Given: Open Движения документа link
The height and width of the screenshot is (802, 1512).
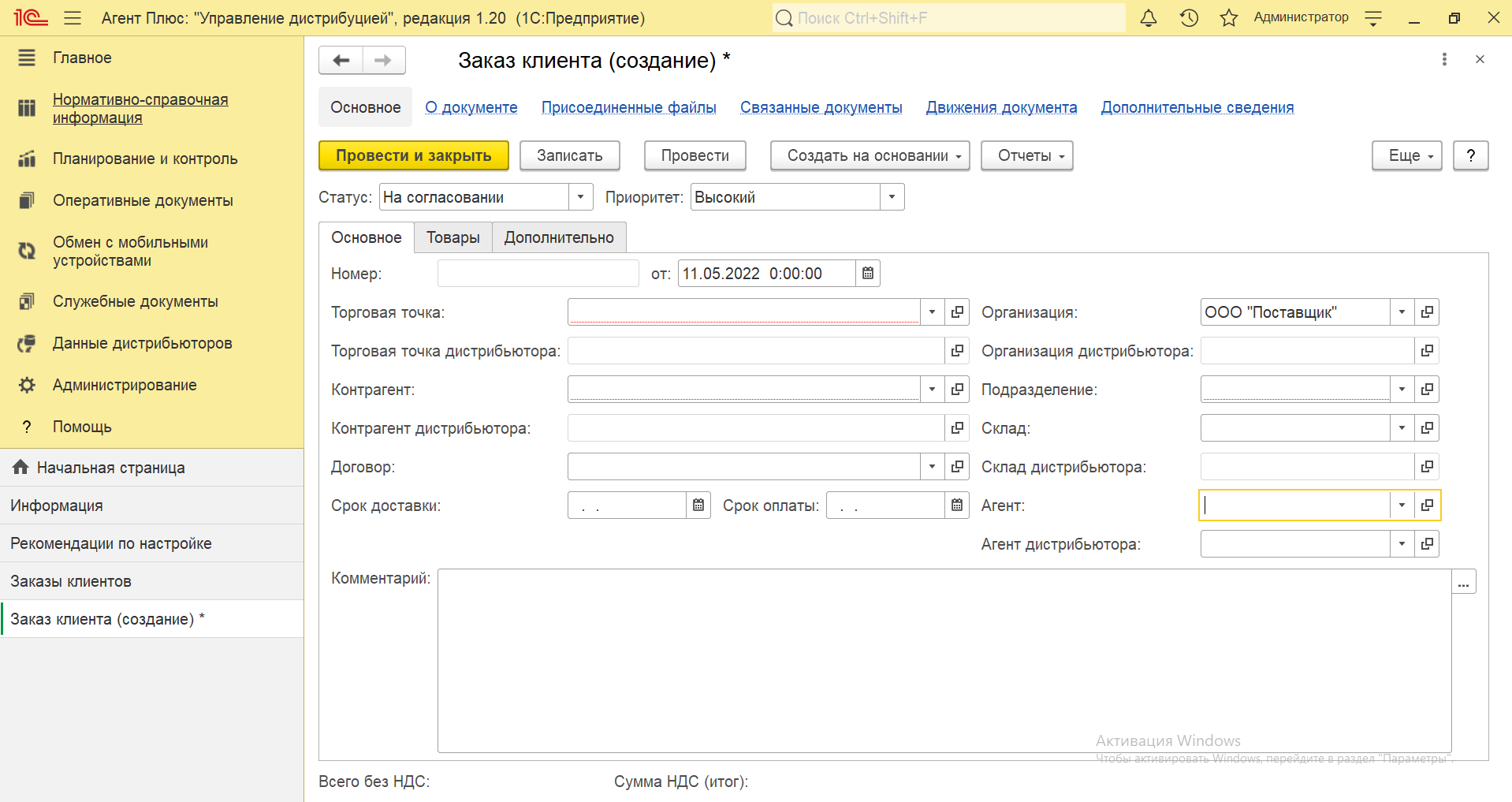Looking at the screenshot, I should [1001, 107].
